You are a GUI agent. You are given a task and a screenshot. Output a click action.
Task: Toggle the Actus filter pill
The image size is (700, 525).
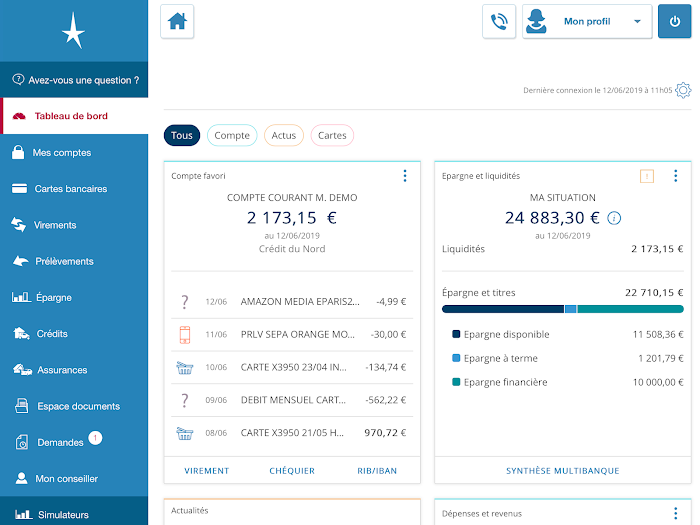(x=284, y=135)
